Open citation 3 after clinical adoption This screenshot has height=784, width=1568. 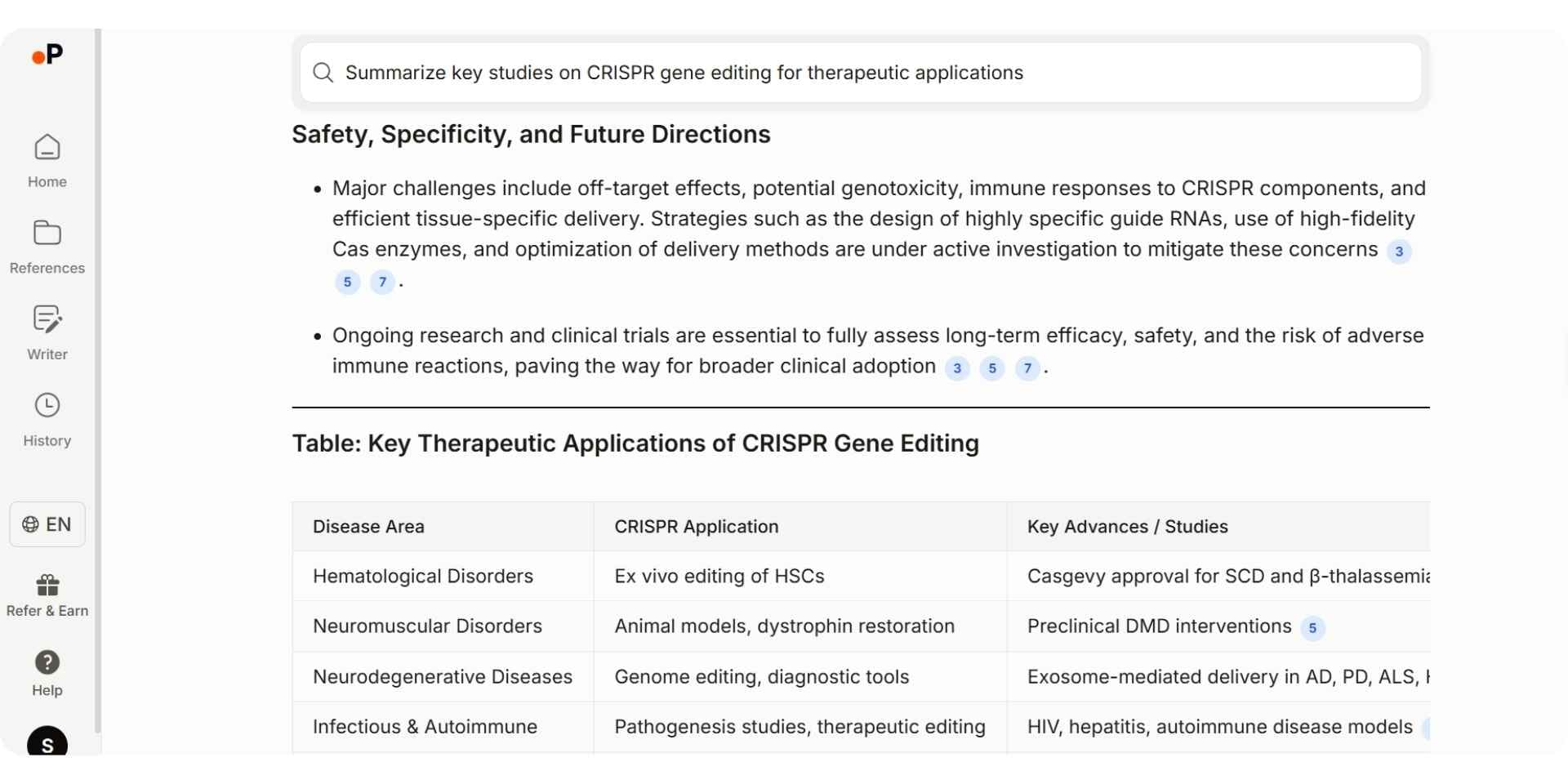pyautogui.click(x=956, y=369)
